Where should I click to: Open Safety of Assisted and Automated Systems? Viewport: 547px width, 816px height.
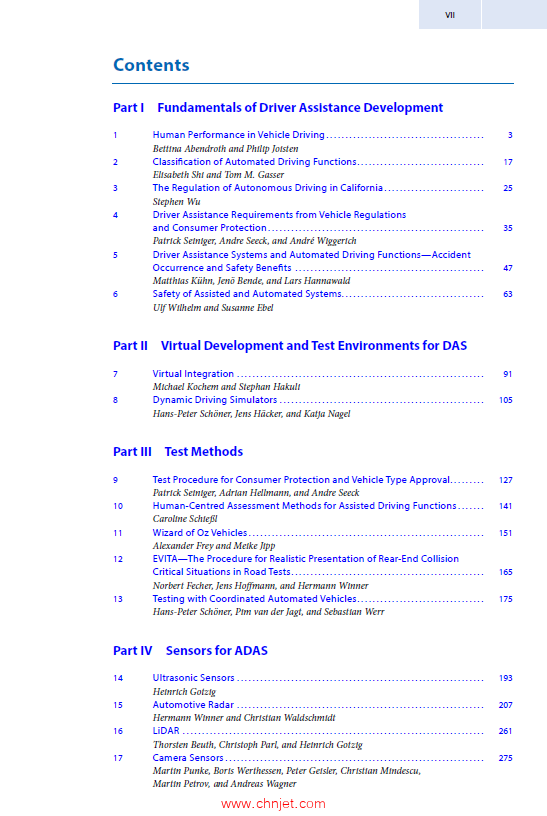247,294
